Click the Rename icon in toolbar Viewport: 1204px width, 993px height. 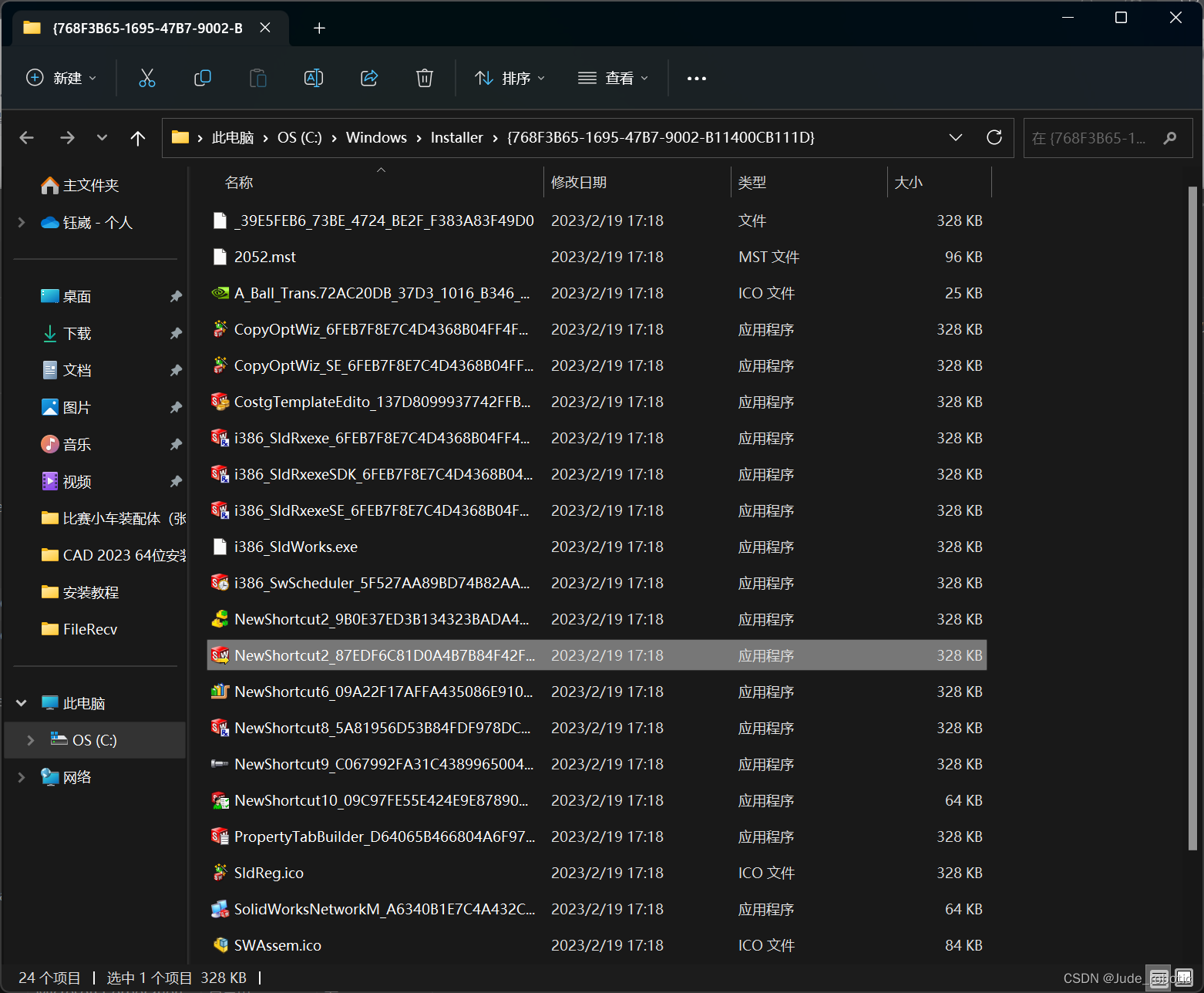[x=314, y=78]
